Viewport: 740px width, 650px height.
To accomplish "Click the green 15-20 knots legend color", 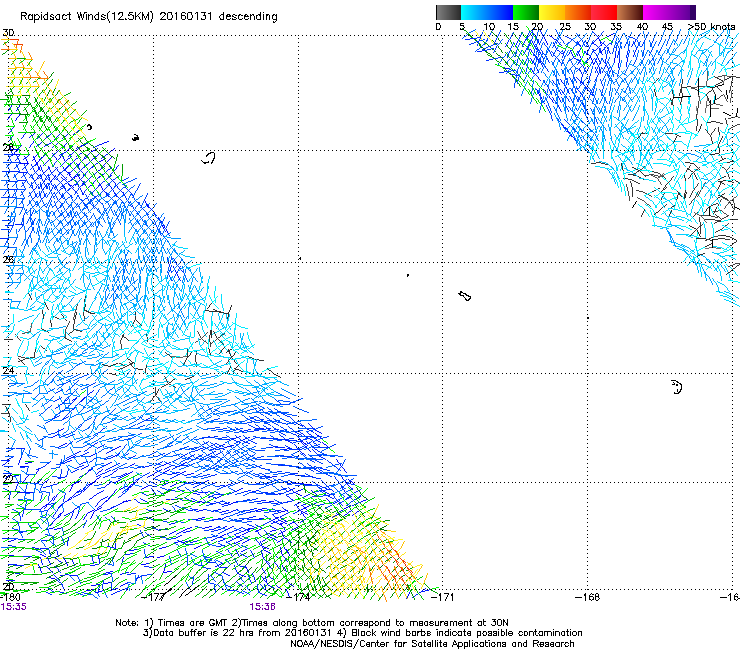I will 526,12.
